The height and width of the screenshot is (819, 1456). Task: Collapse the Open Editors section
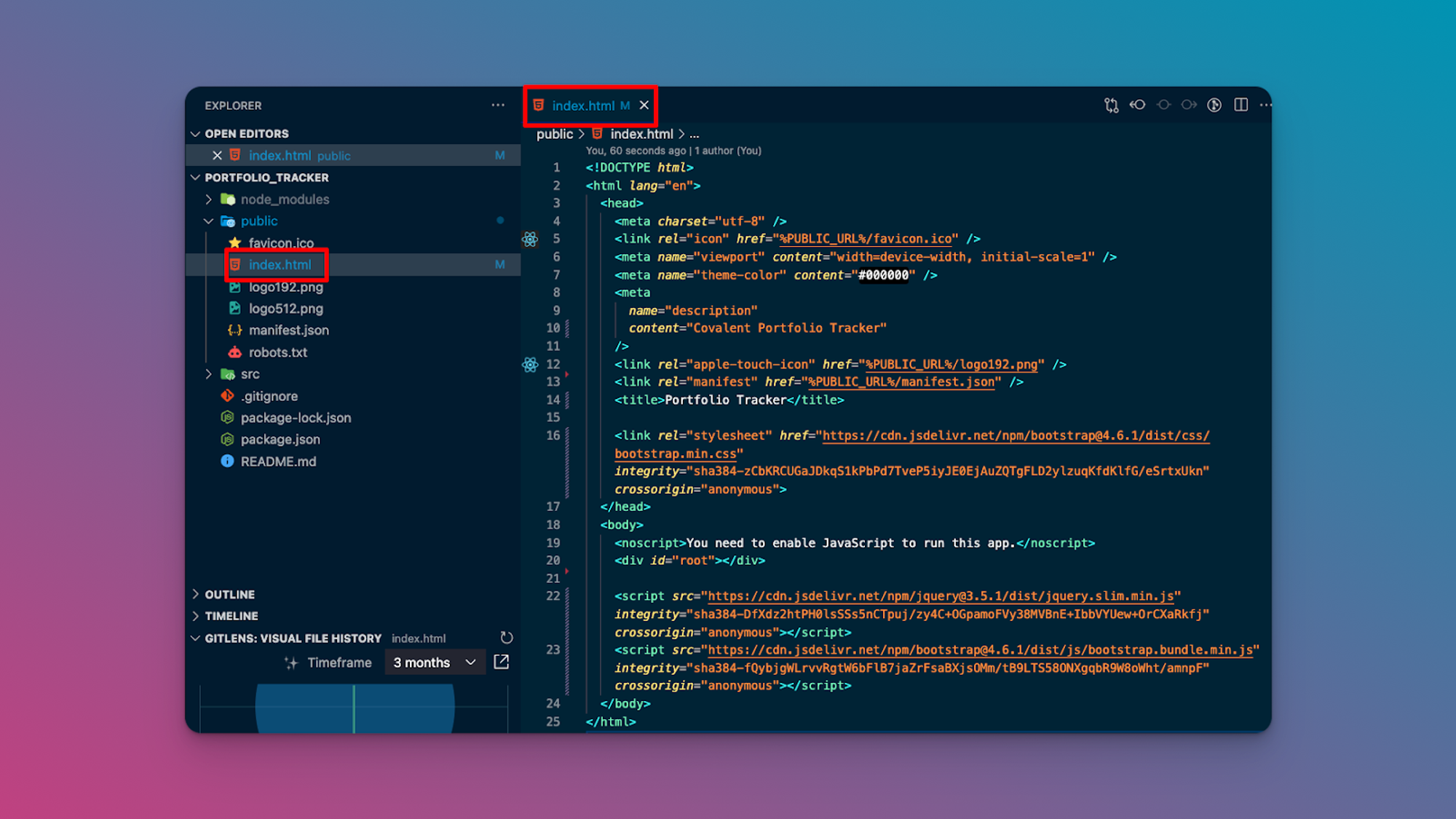[x=195, y=133]
